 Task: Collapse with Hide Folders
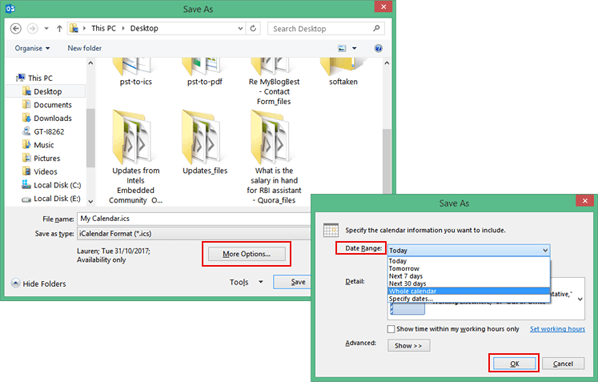click(39, 284)
